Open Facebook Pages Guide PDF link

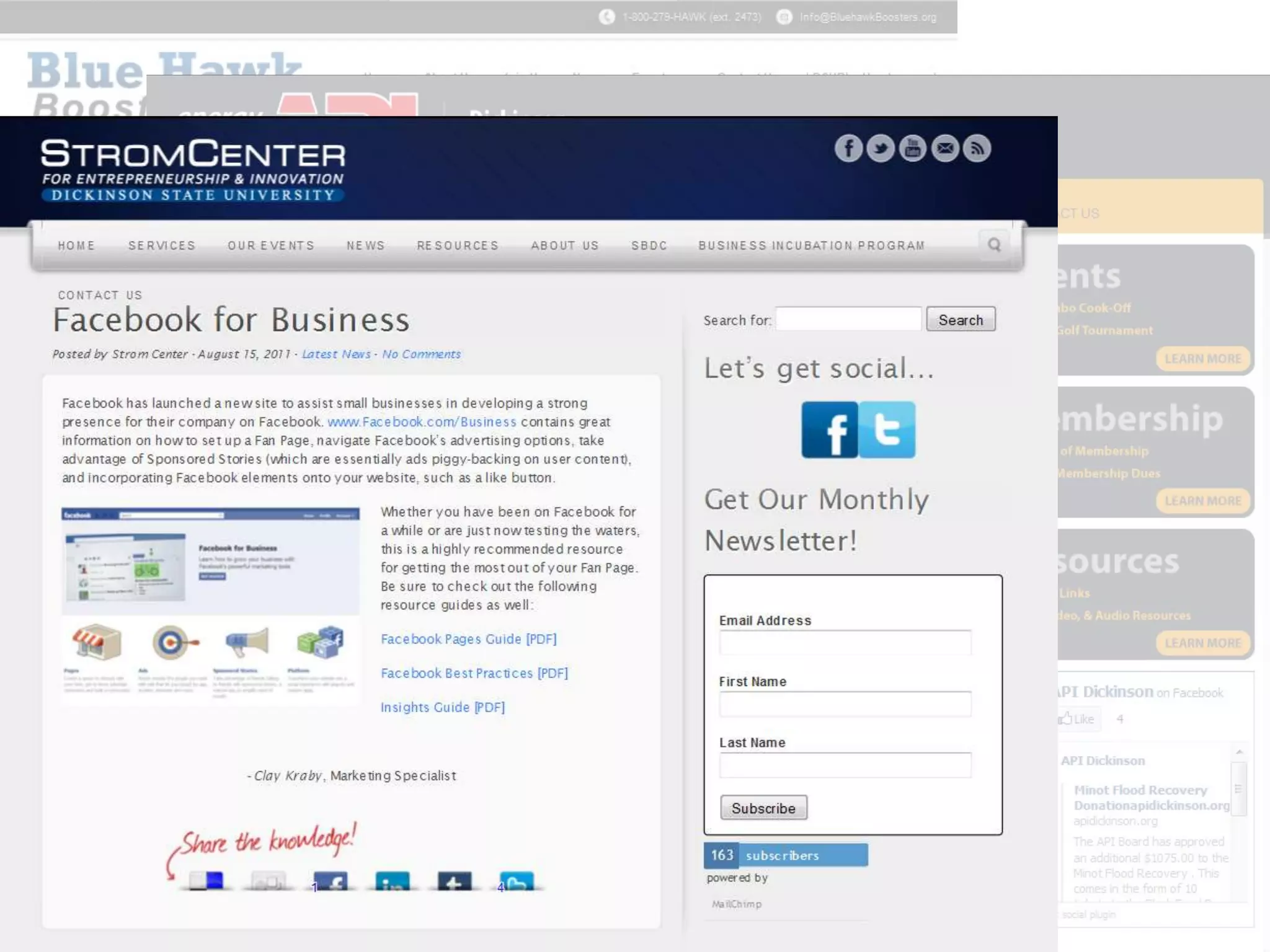tap(469, 639)
